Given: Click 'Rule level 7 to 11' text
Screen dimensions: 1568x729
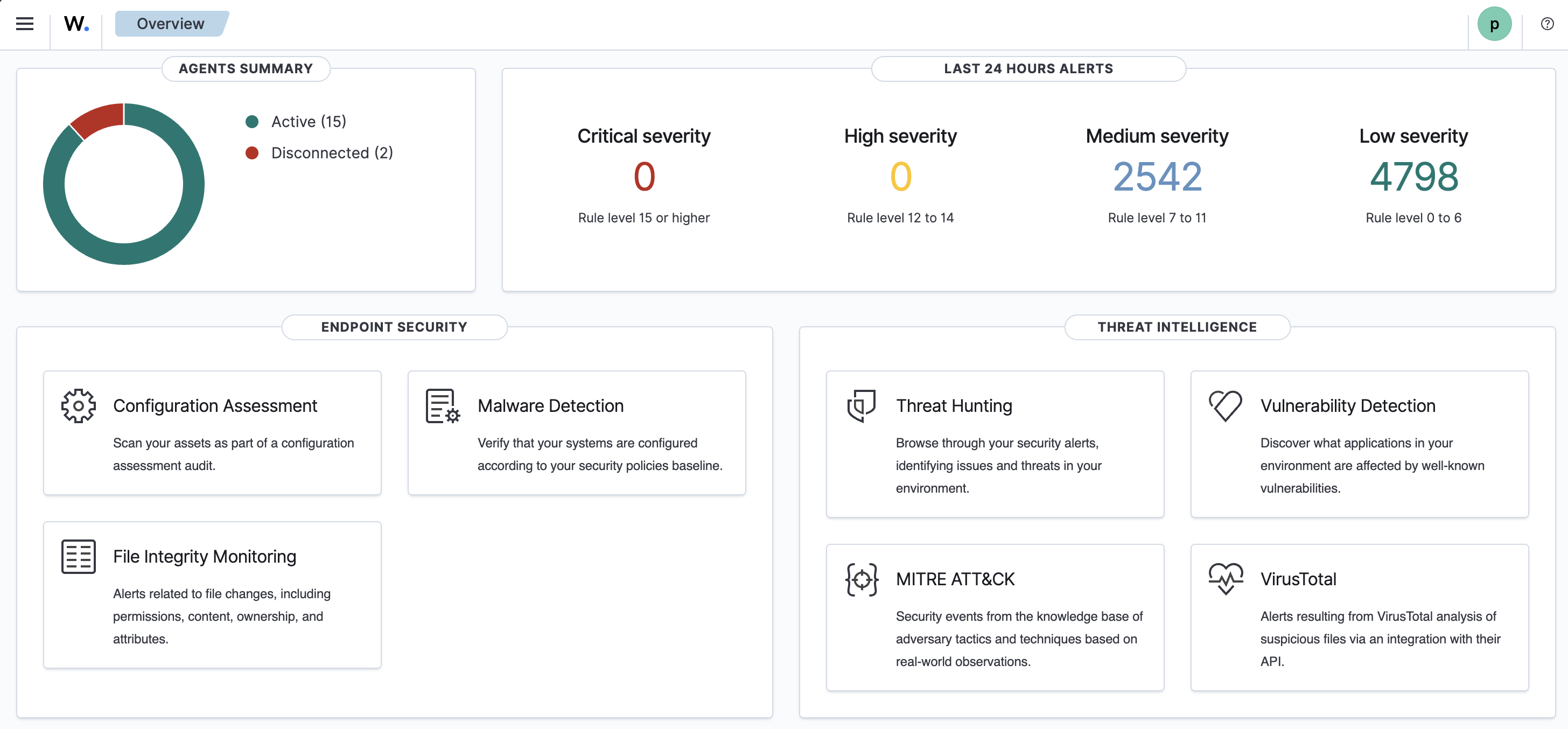Looking at the screenshot, I should [1157, 218].
